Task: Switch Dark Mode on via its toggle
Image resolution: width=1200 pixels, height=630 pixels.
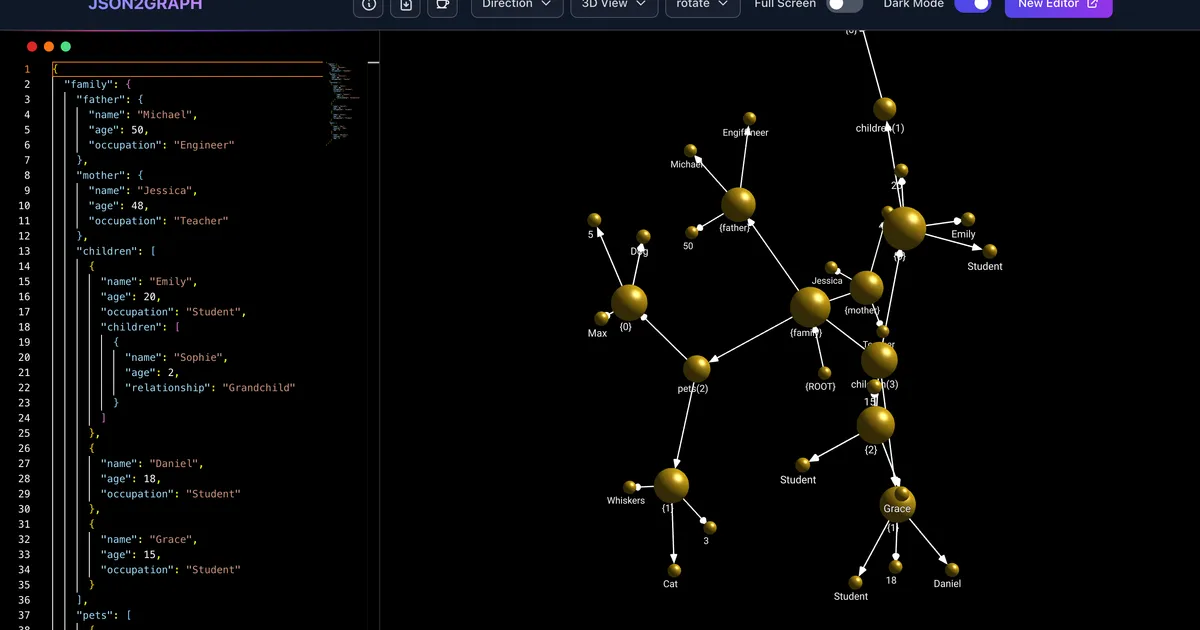Action: 971,6
